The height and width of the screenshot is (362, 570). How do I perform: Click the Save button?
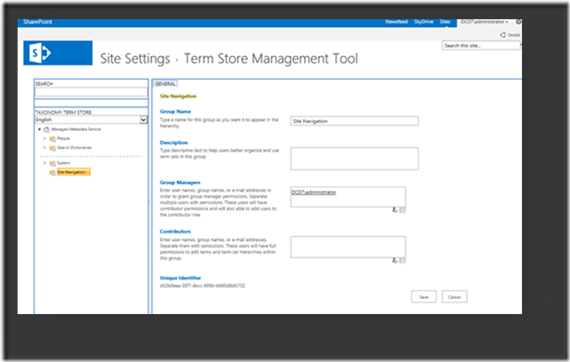424,297
